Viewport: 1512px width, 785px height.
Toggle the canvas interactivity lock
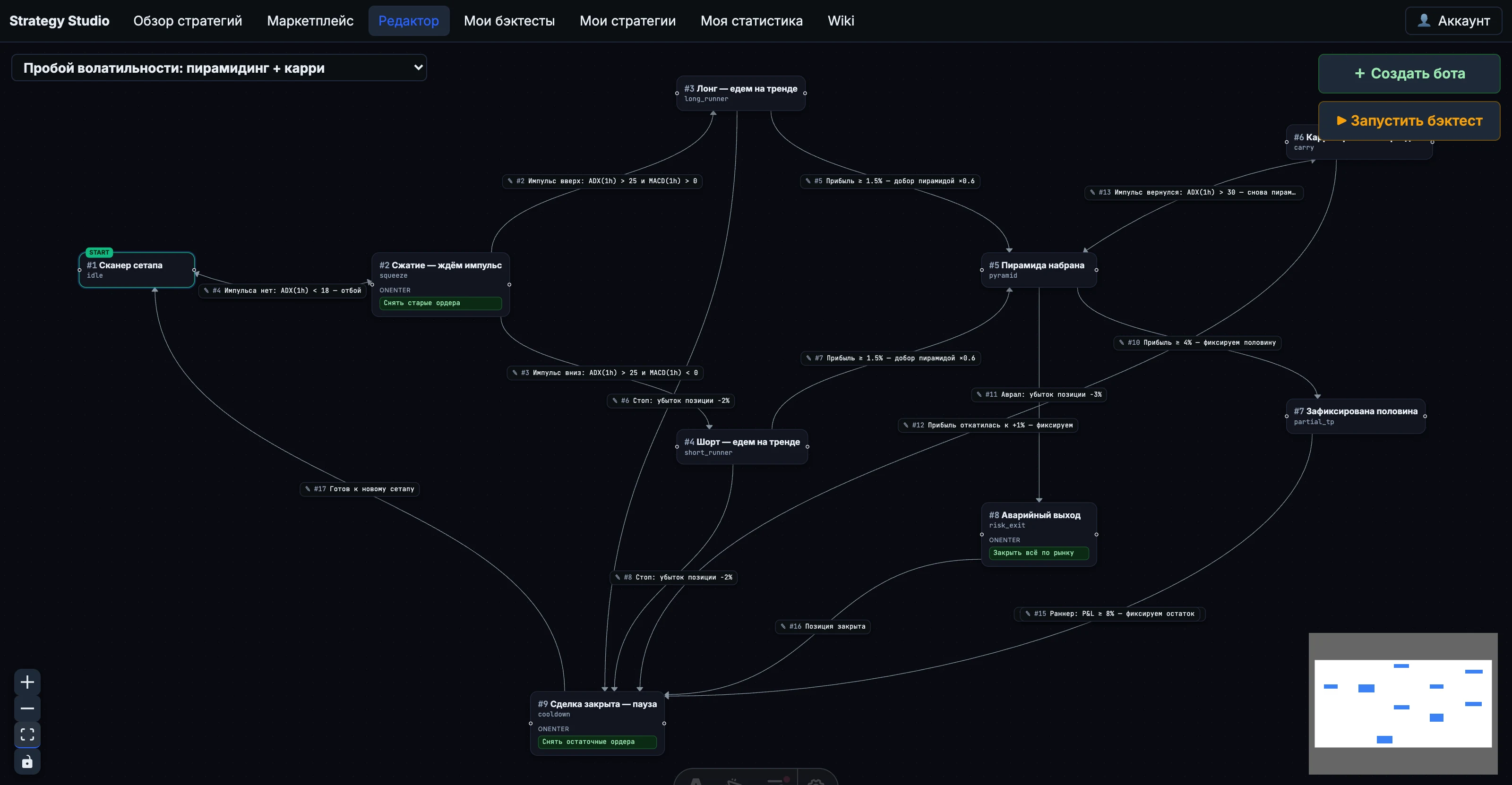pyautogui.click(x=27, y=761)
